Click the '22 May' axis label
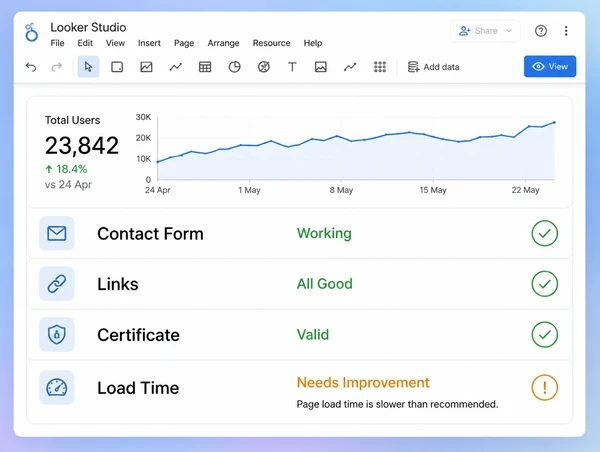The width and height of the screenshot is (600, 452). (525, 190)
